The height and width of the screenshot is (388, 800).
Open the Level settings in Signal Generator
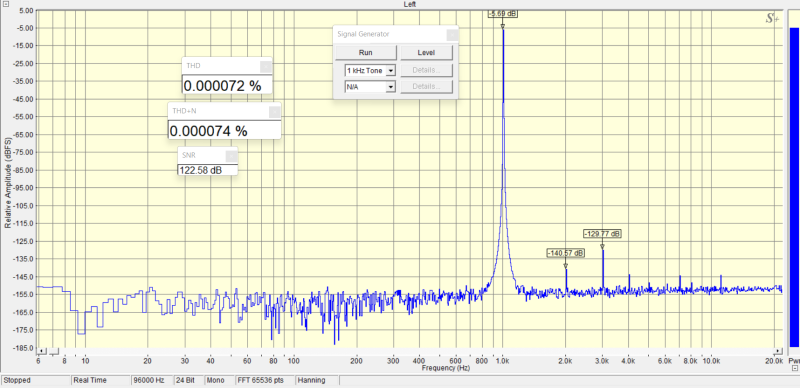[x=426, y=53]
